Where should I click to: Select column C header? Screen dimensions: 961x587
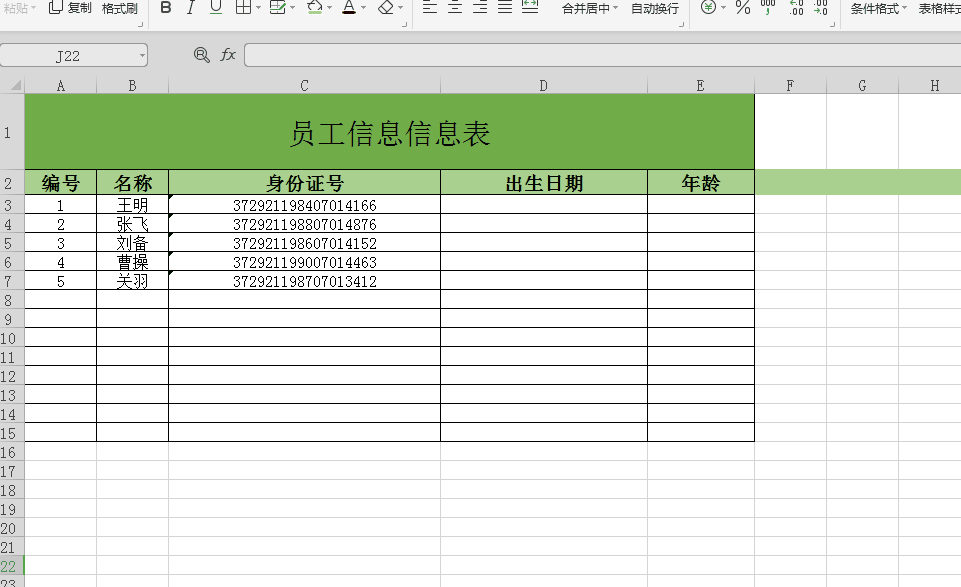[x=304, y=86]
